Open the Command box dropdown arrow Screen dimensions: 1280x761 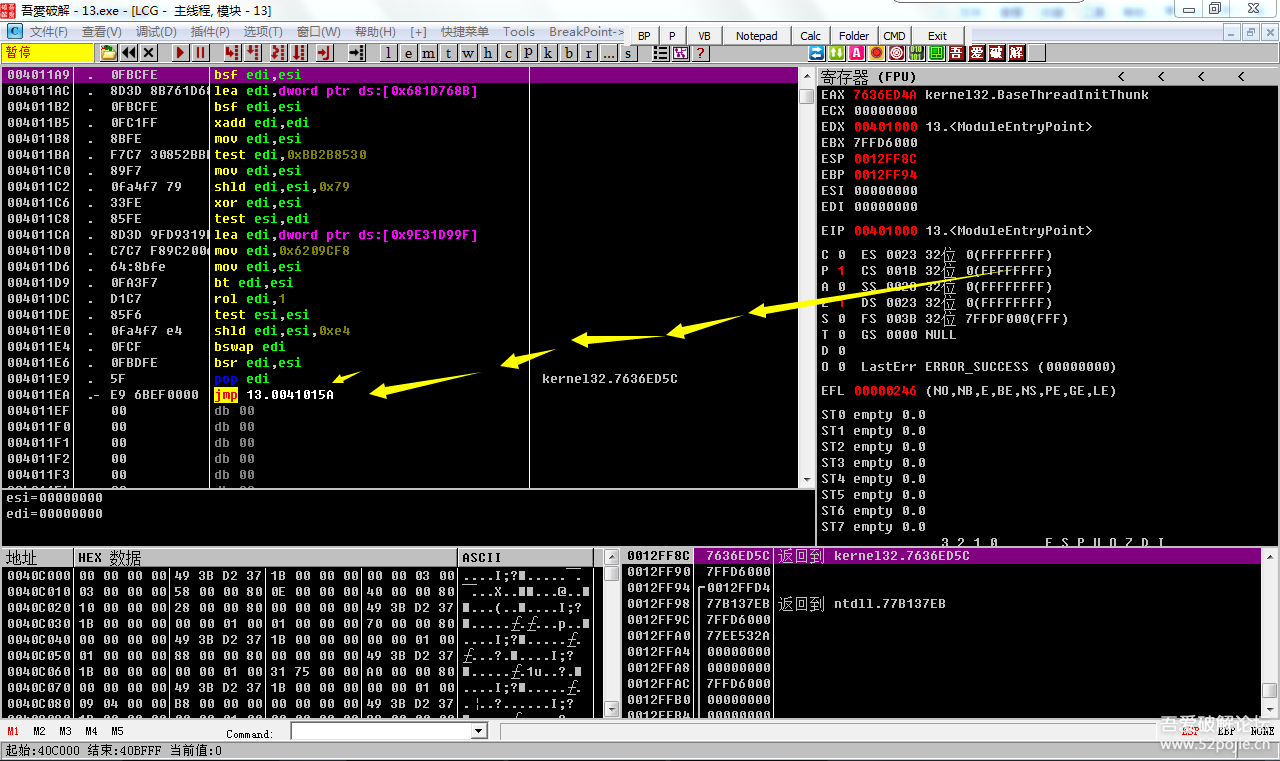point(478,732)
